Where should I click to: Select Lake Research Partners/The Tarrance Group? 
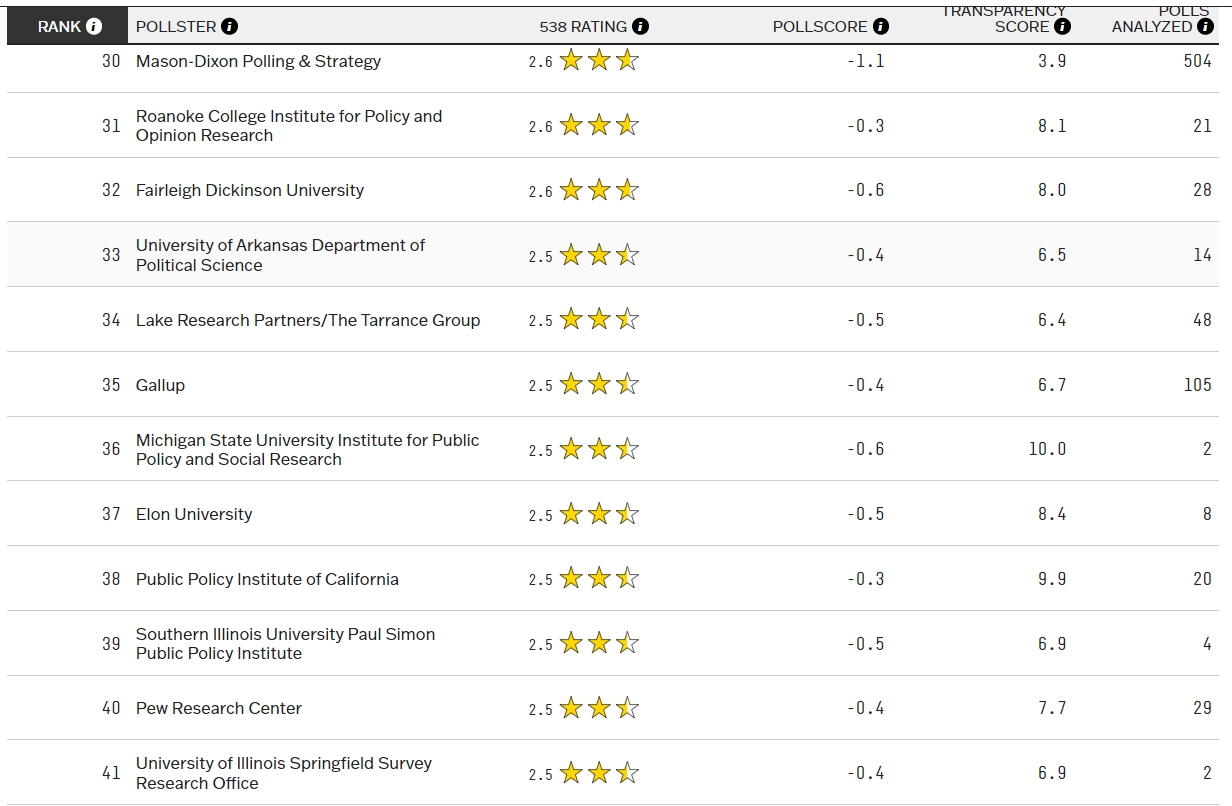click(x=308, y=320)
